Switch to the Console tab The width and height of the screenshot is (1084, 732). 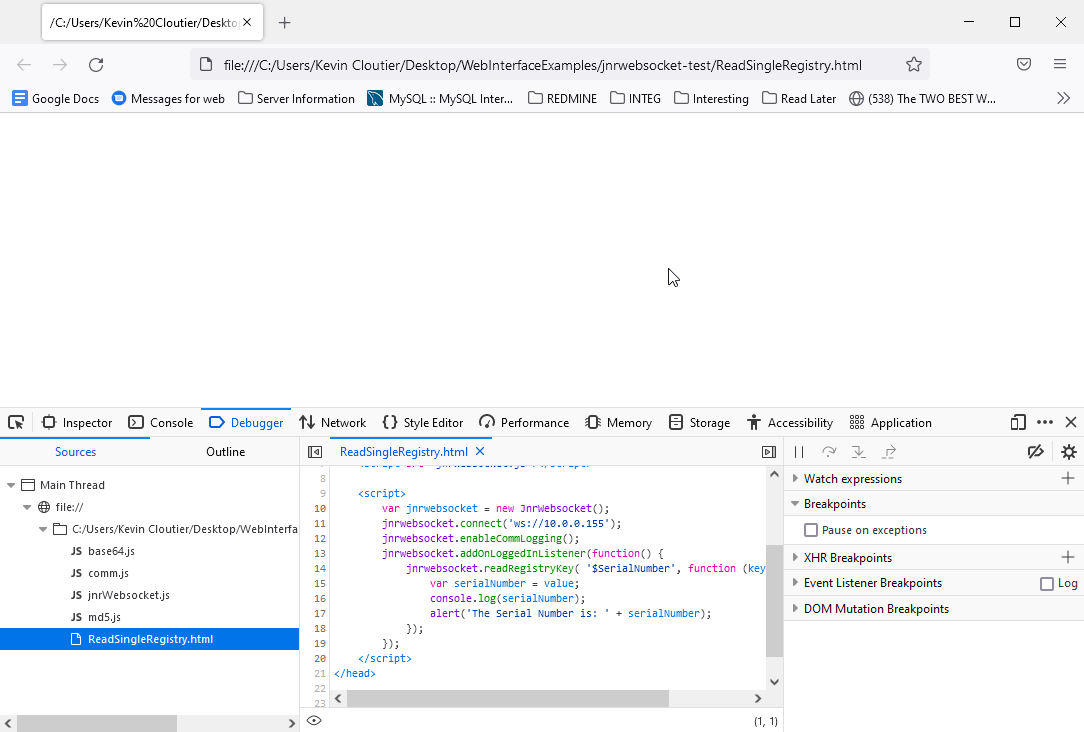click(x=161, y=422)
